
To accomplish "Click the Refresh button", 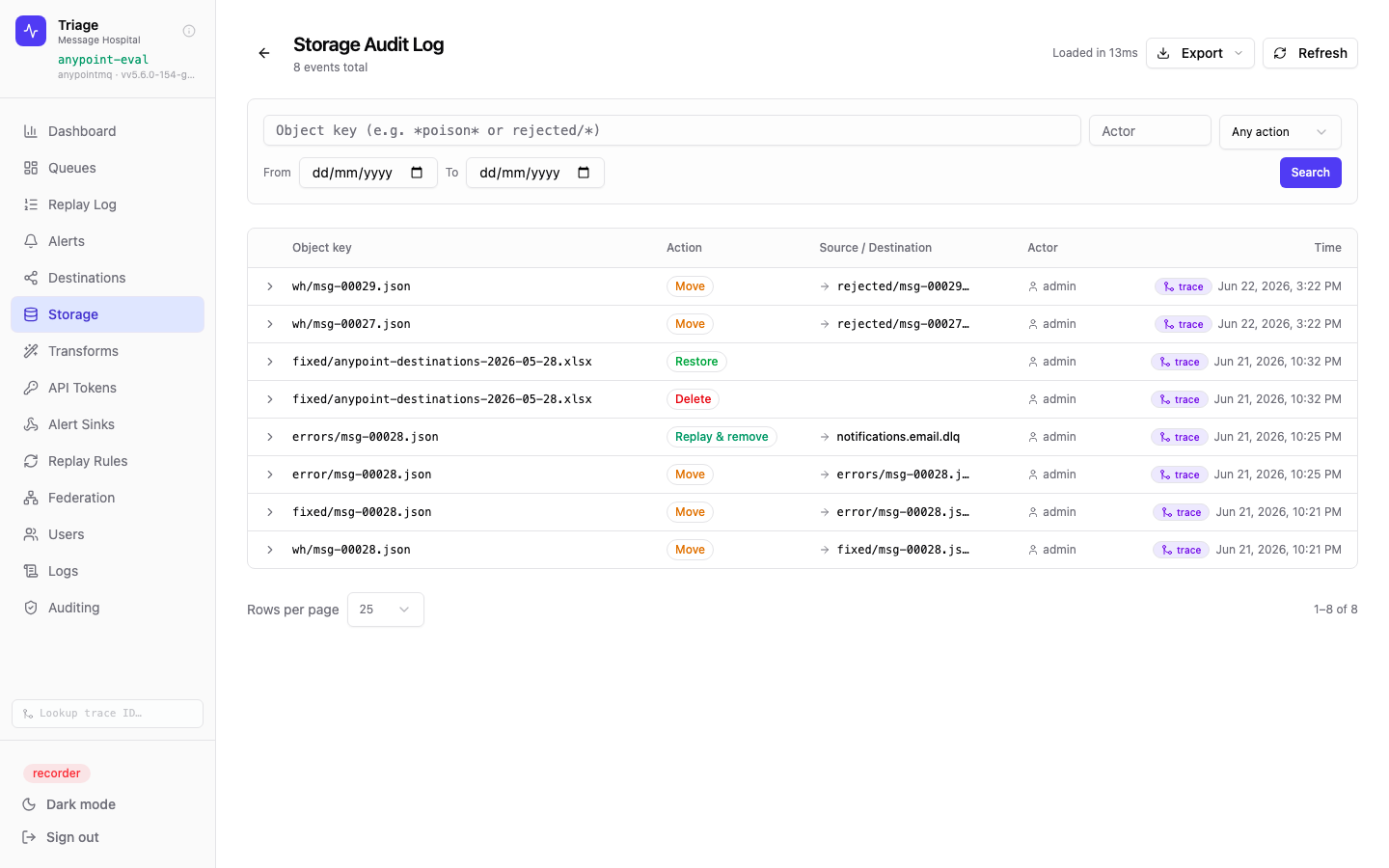I will point(1310,53).
